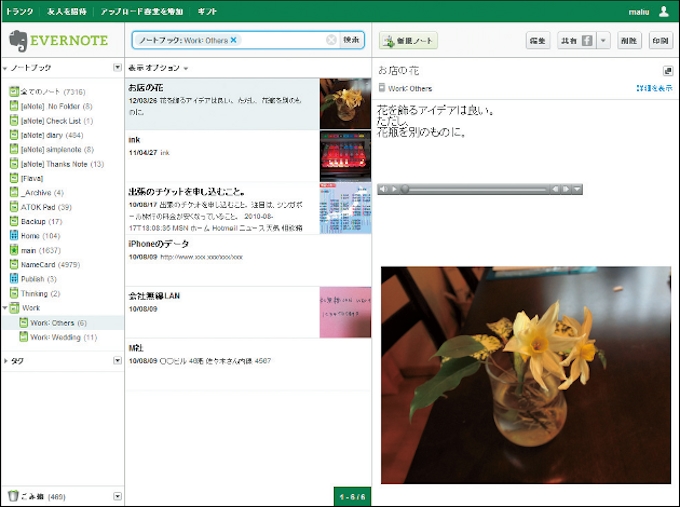Expand the タグ (tags) section
This screenshot has height=507, width=680.
coord(5,361)
